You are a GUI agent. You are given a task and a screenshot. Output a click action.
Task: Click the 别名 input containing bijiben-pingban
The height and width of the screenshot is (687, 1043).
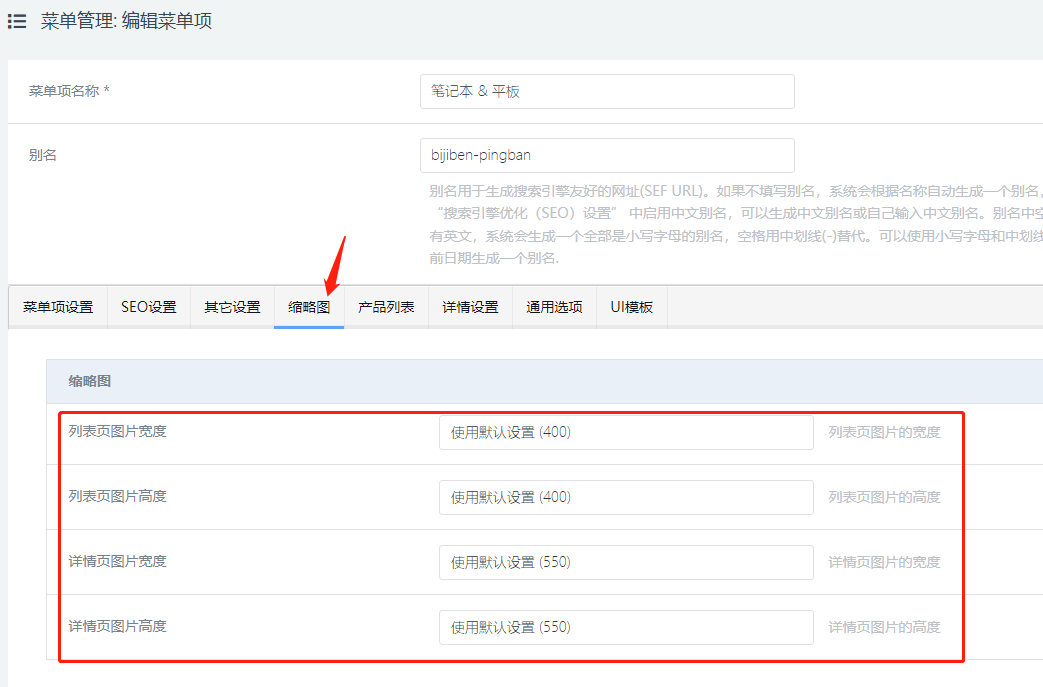click(607, 155)
